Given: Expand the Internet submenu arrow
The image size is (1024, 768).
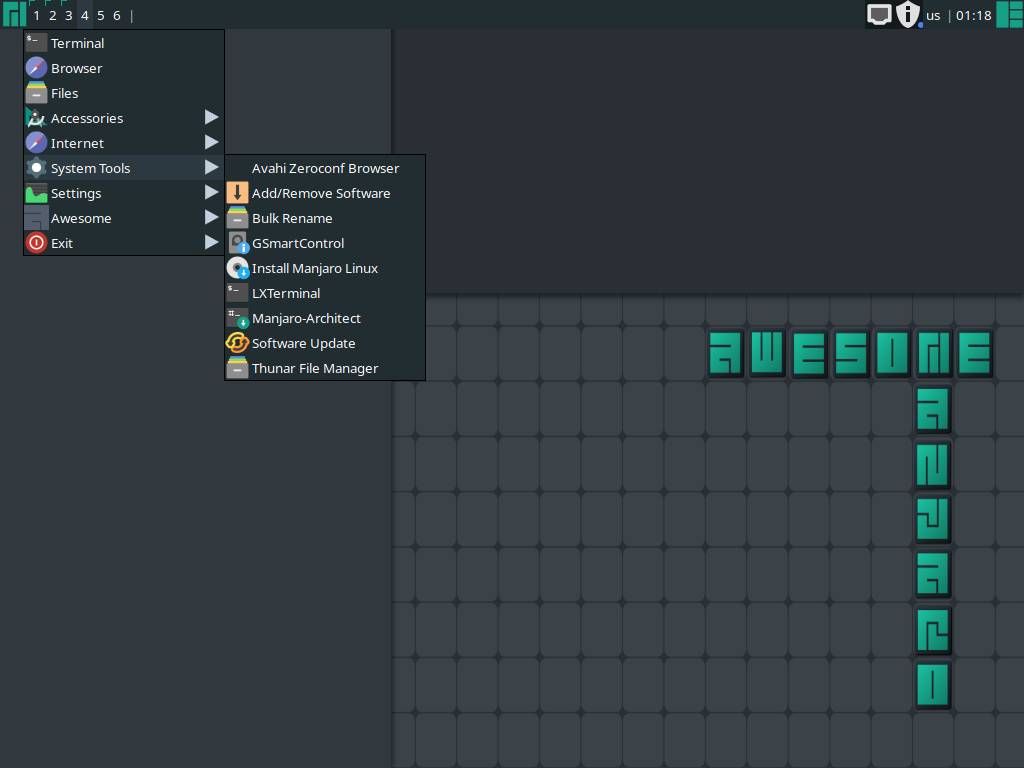Looking at the screenshot, I should (211, 143).
